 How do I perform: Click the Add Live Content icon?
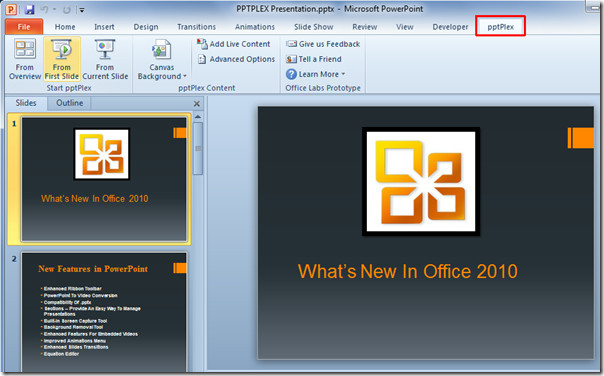tap(202, 44)
